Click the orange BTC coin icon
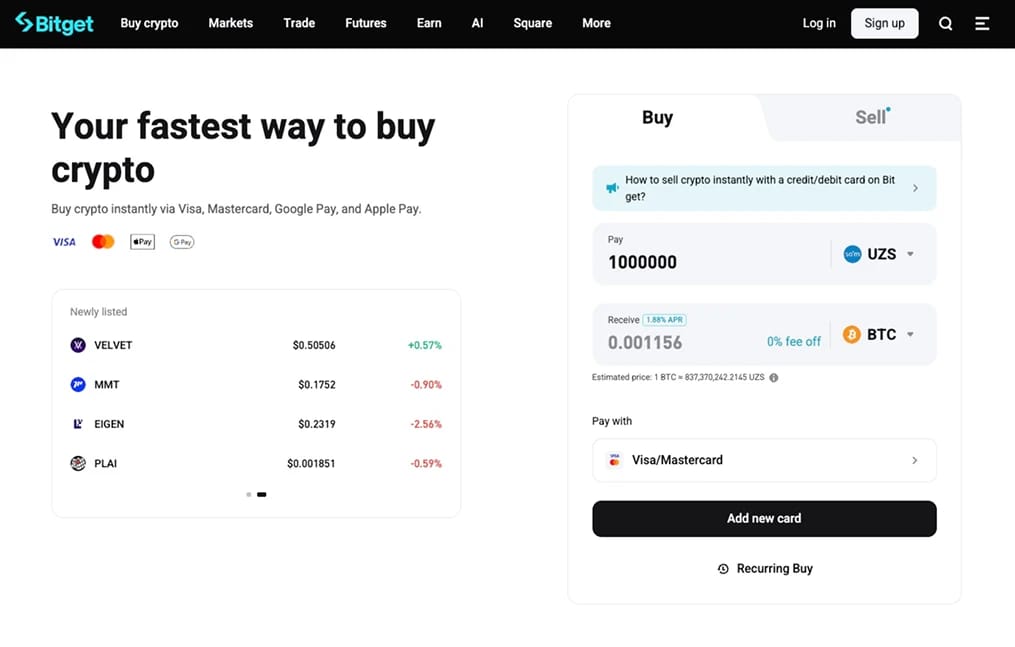1015x647 pixels. (x=851, y=334)
